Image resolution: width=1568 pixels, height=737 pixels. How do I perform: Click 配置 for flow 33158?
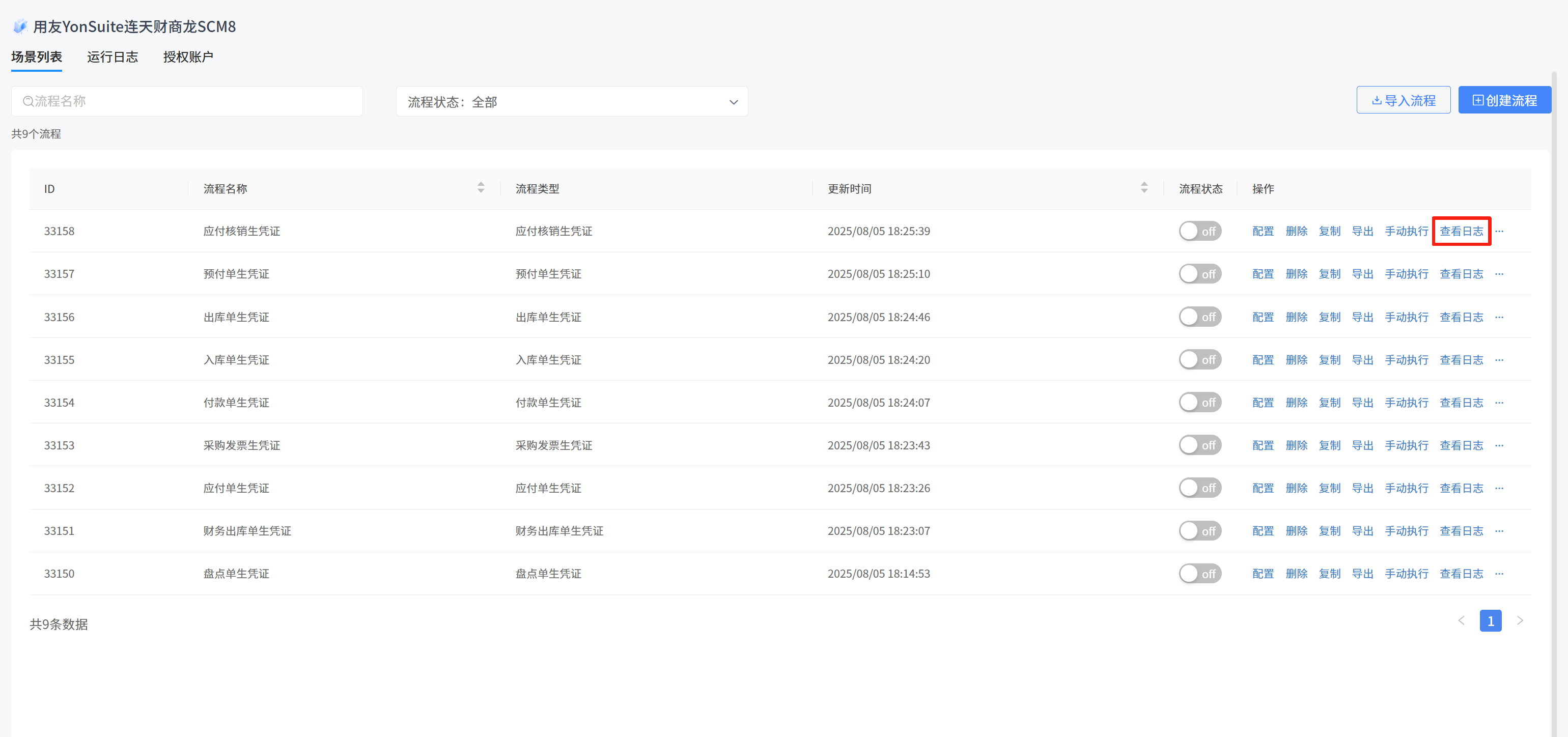[x=1263, y=231]
